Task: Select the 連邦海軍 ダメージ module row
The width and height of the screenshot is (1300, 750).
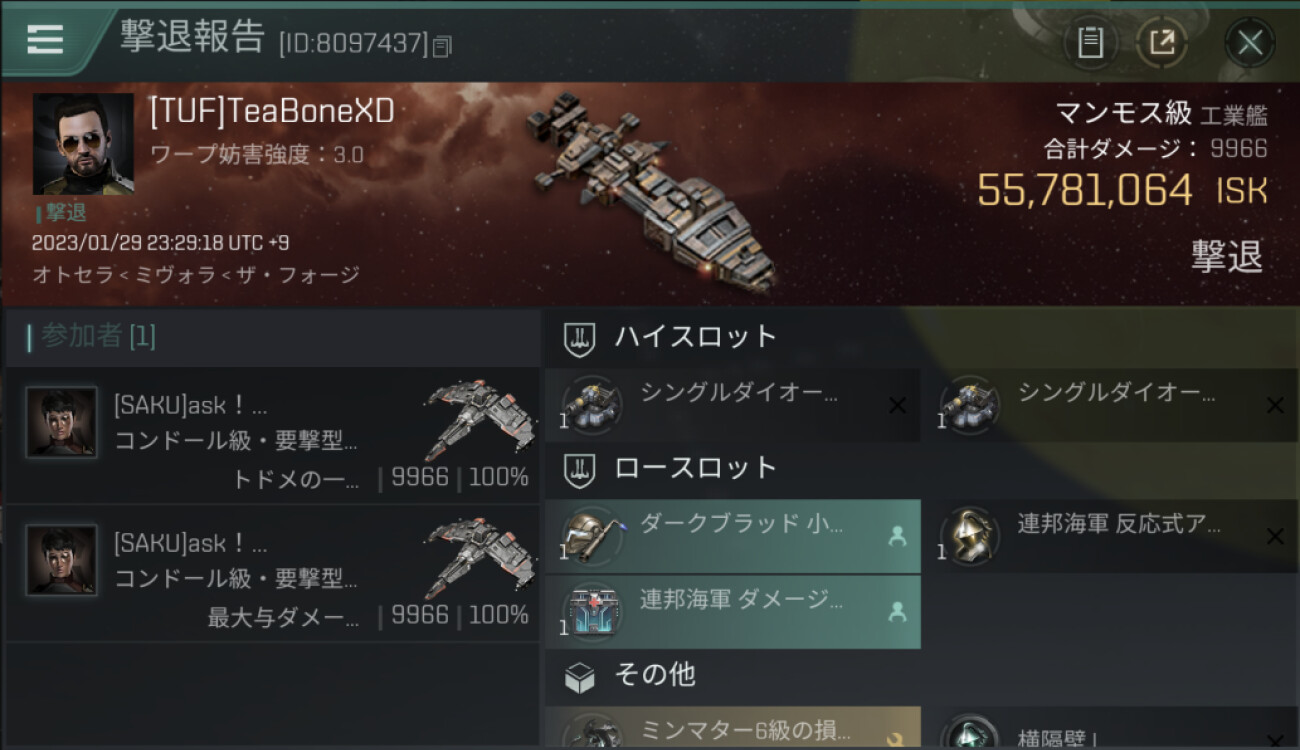Action: point(732,612)
